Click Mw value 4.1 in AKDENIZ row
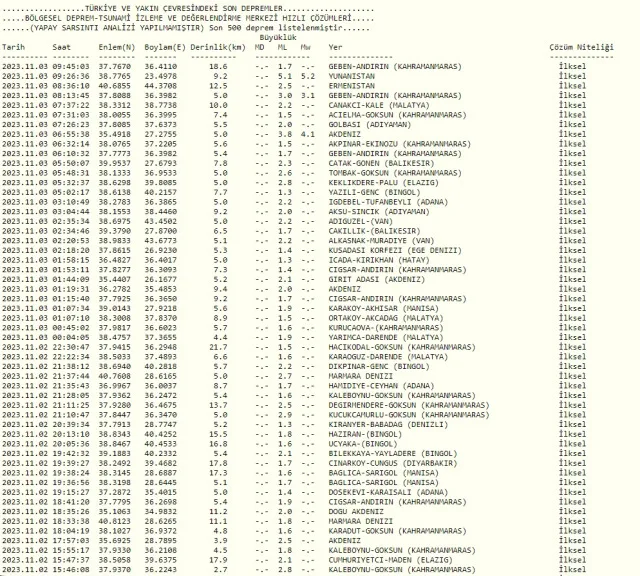640x576 pixels. (308, 134)
